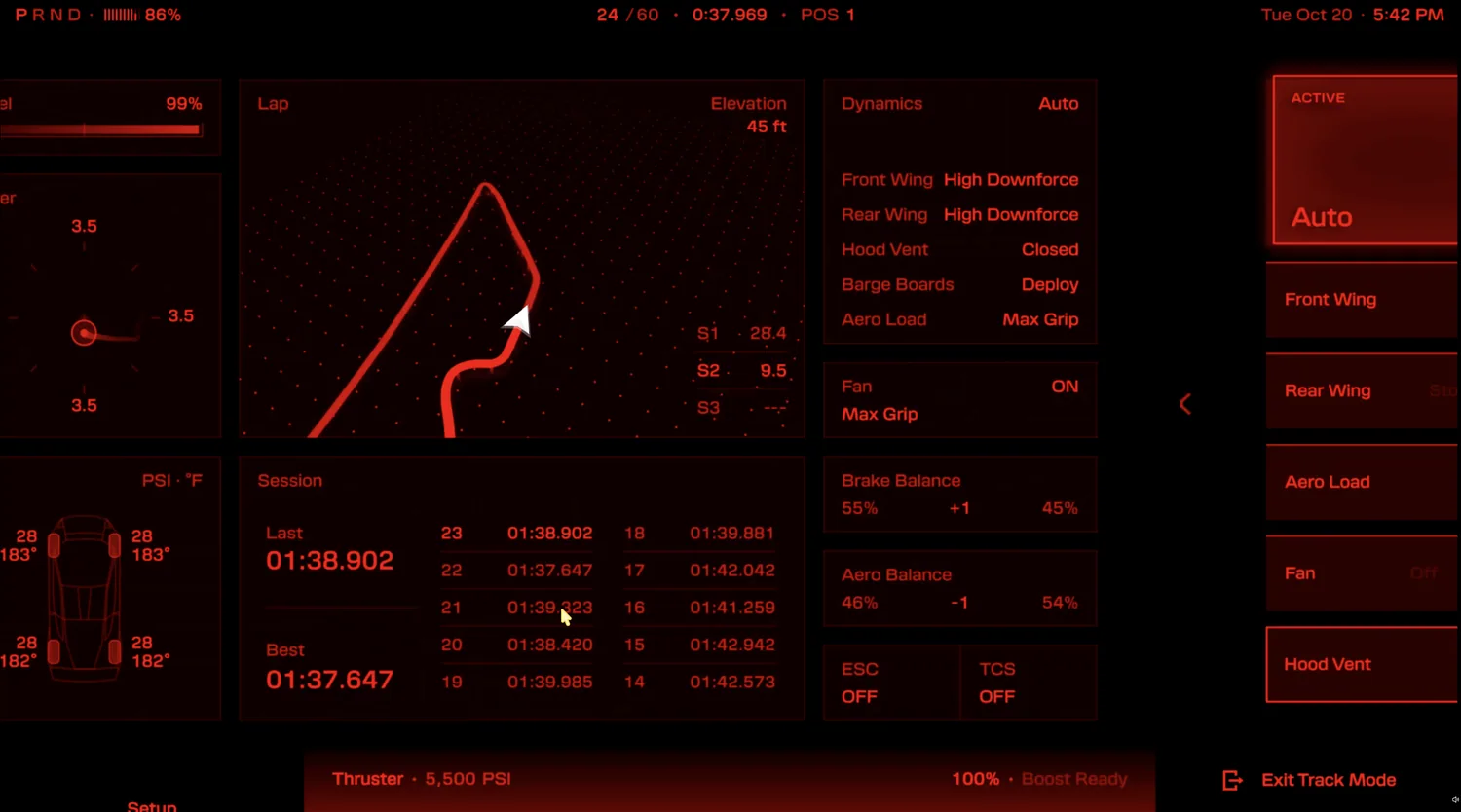Toggle the Fan ON panel
The height and width of the screenshot is (812, 1461).
click(960, 400)
